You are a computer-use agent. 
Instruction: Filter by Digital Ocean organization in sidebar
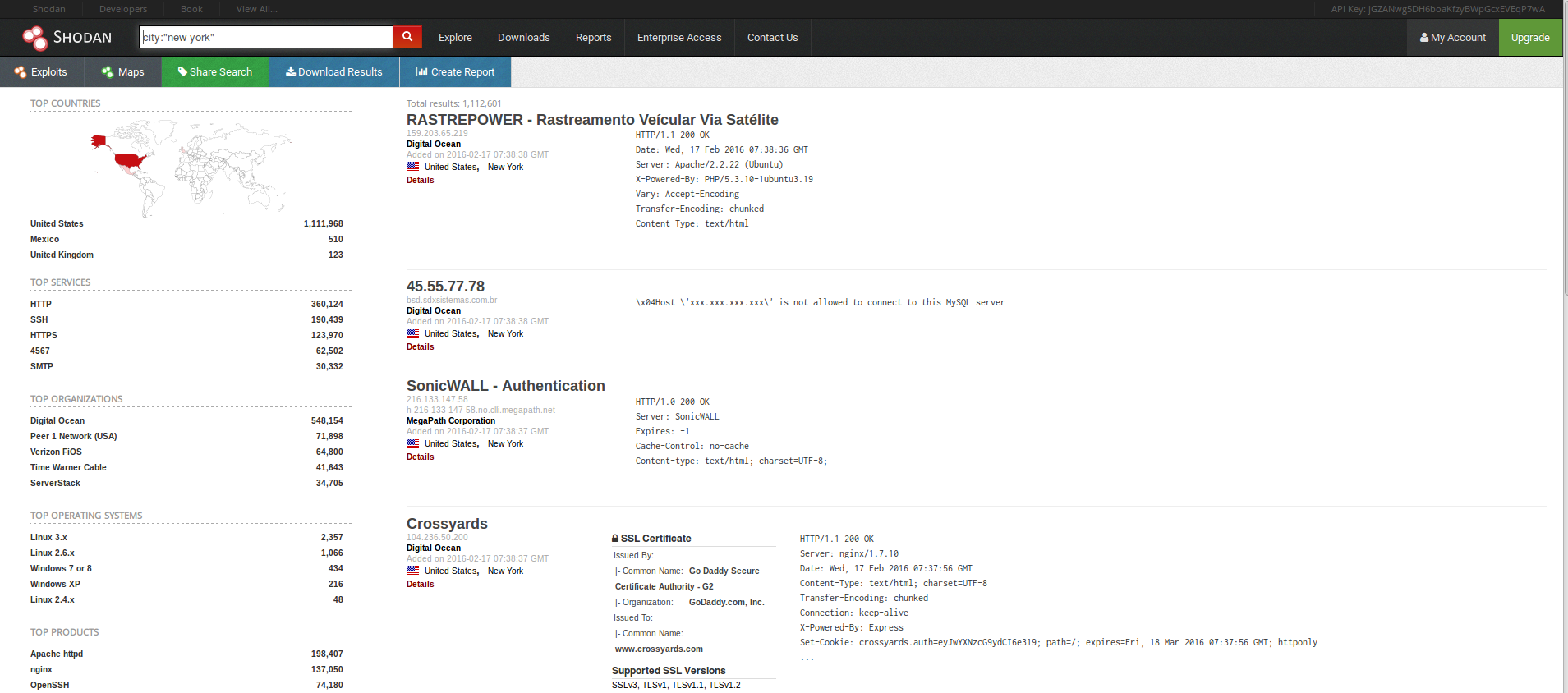point(57,420)
